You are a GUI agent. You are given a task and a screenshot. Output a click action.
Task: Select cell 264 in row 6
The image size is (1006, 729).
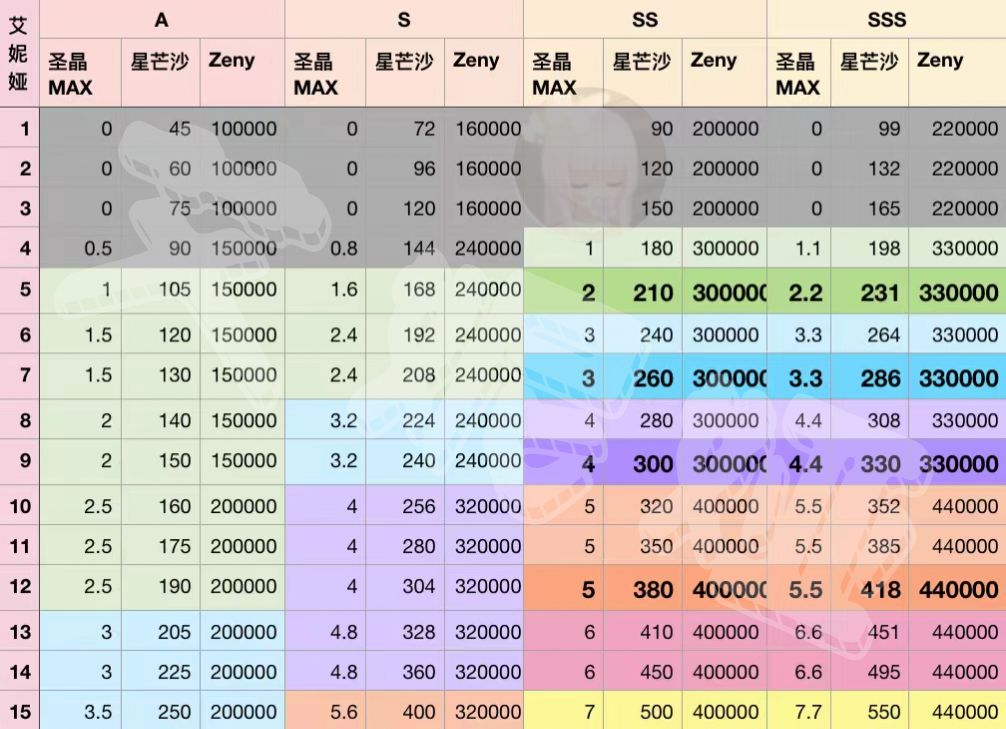869,334
